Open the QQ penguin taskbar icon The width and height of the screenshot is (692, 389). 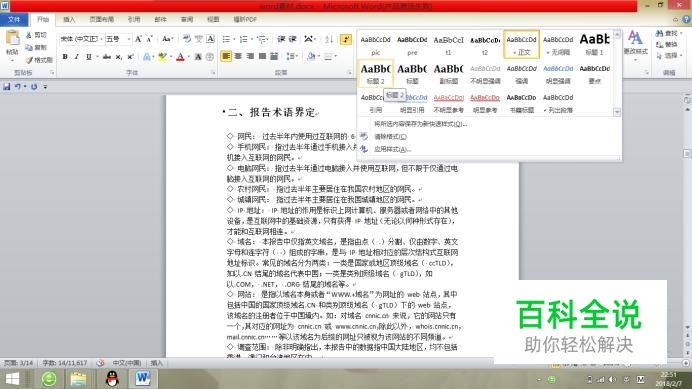113,379
